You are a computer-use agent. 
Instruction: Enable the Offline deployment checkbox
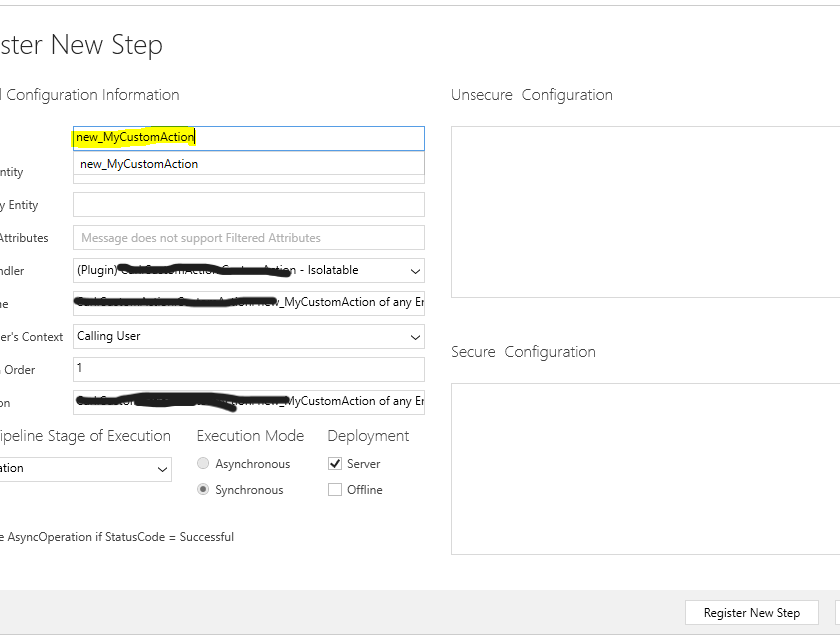click(x=335, y=490)
